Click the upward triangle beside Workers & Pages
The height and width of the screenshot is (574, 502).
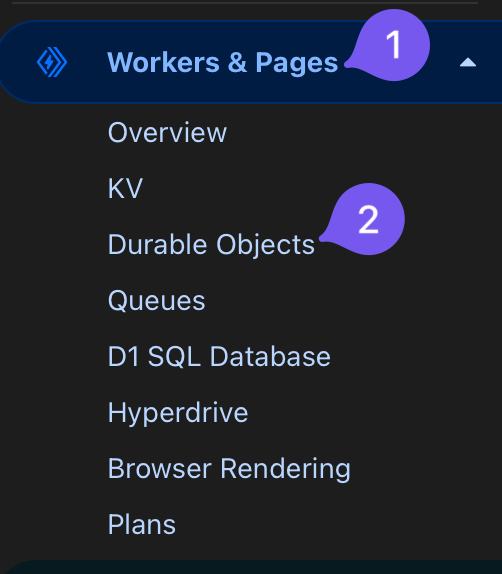pos(468,63)
